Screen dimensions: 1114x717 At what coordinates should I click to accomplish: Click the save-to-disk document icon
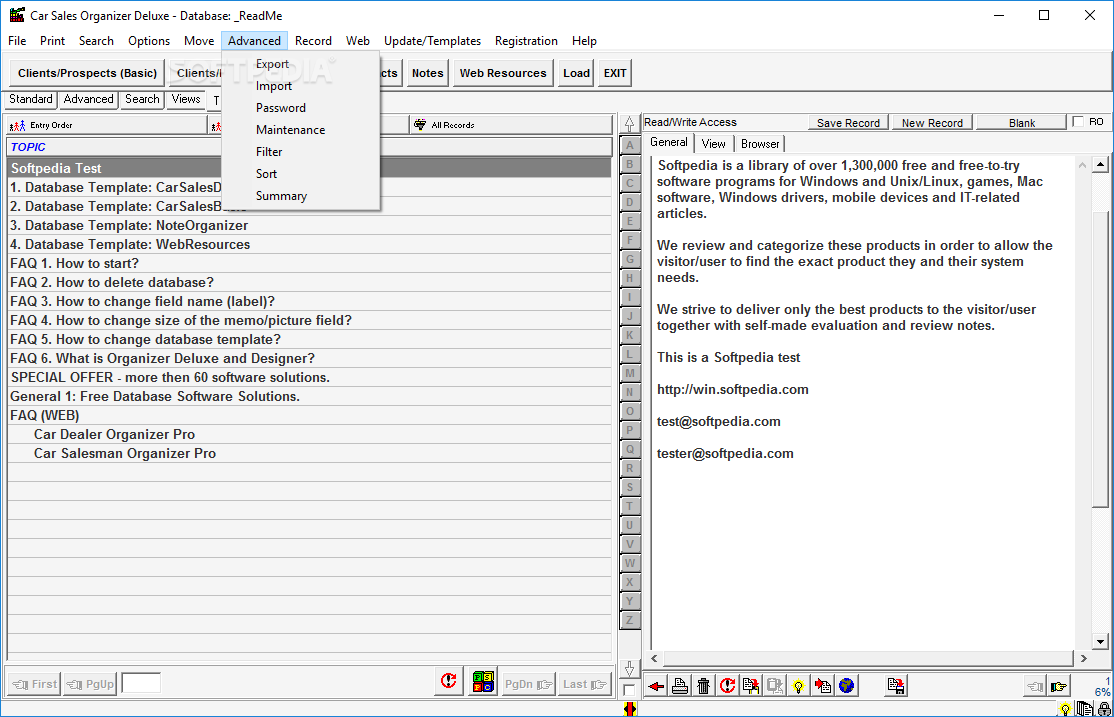click(x=896, y=686)
